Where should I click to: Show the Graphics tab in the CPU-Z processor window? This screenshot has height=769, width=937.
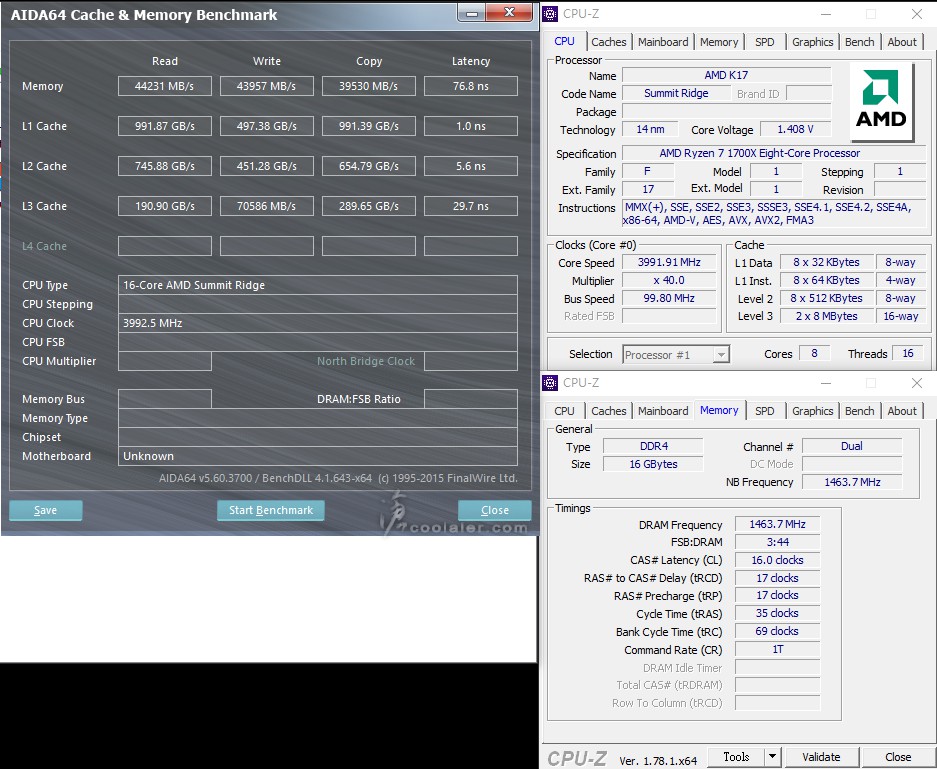(813, 42)
